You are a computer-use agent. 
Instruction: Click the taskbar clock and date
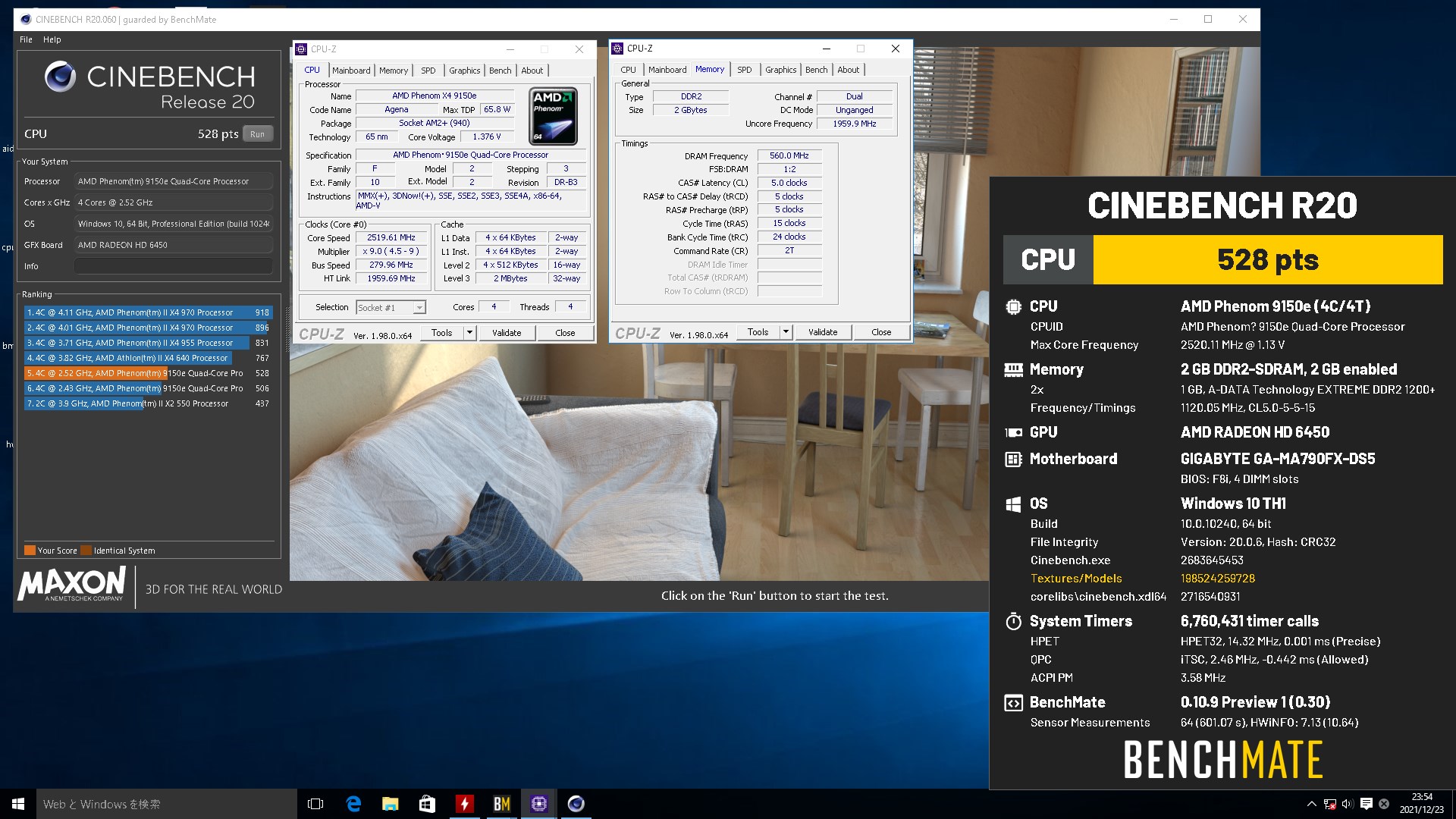(1422, 804)
